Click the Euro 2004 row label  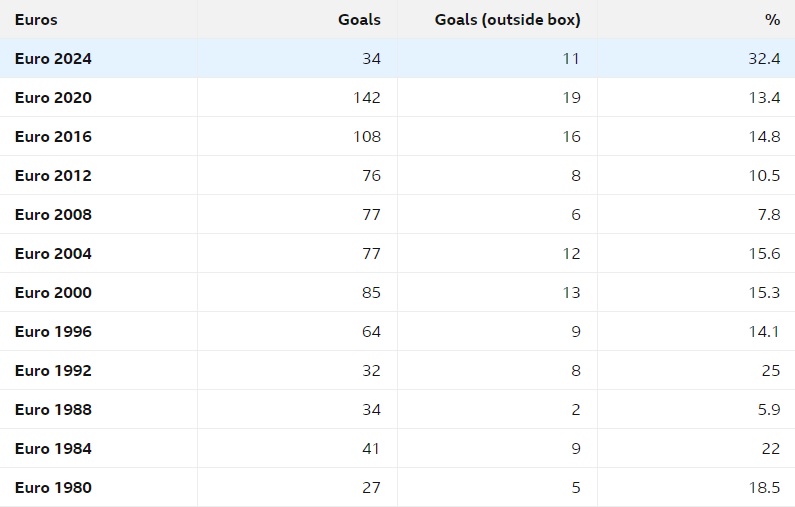click(53, 254)
